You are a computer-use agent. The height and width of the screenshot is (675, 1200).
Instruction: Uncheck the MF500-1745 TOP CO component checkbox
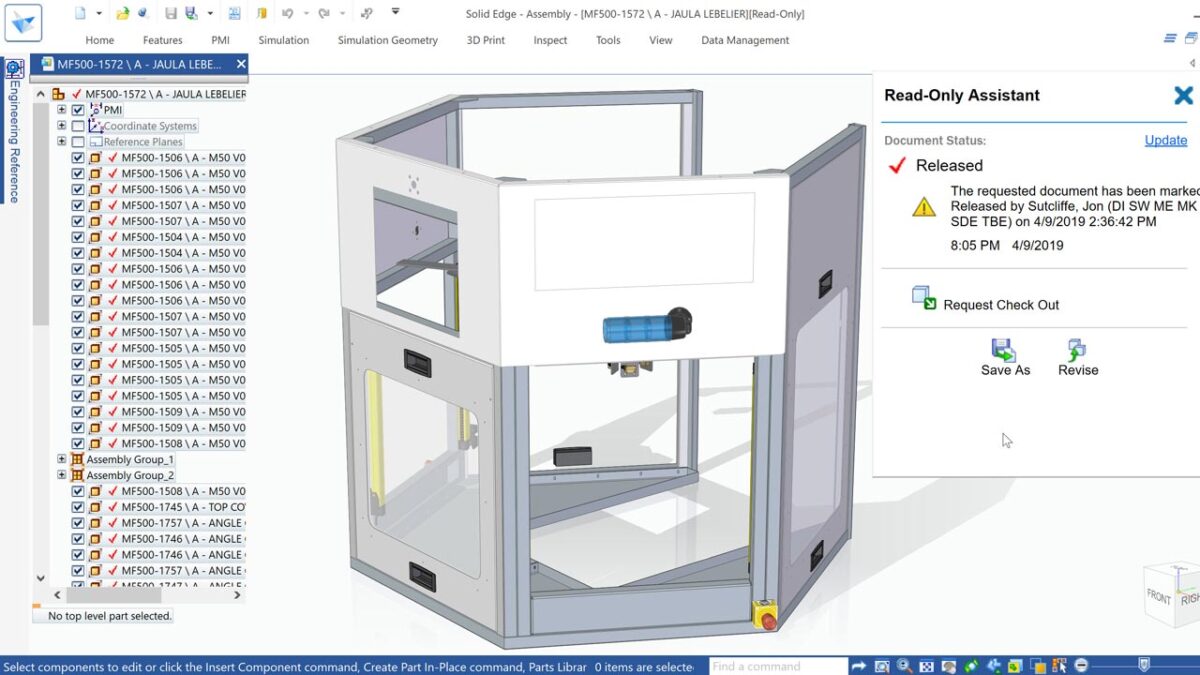tap(78, 507)
